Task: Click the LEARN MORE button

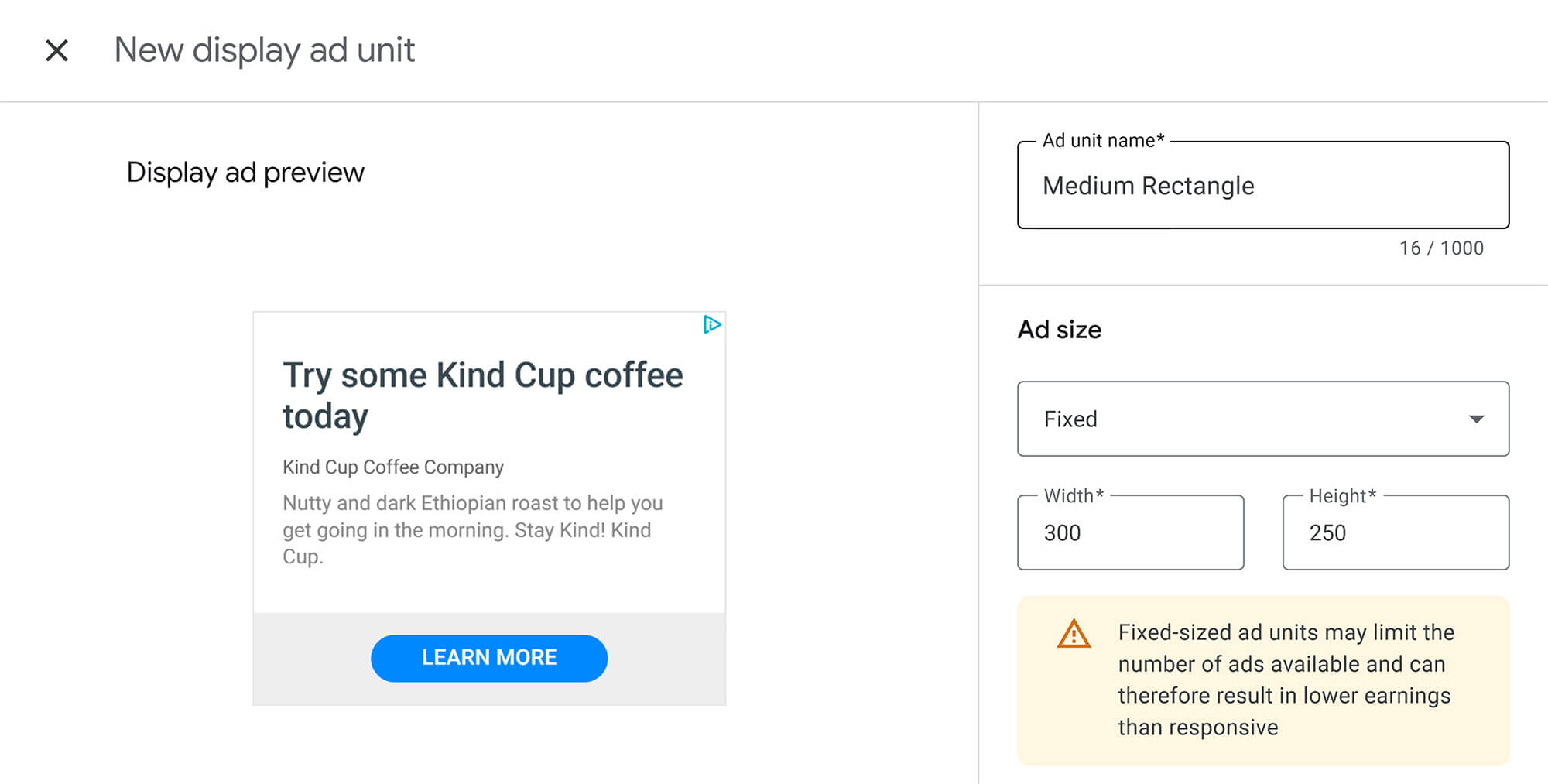Action: (x=488, y=657)
